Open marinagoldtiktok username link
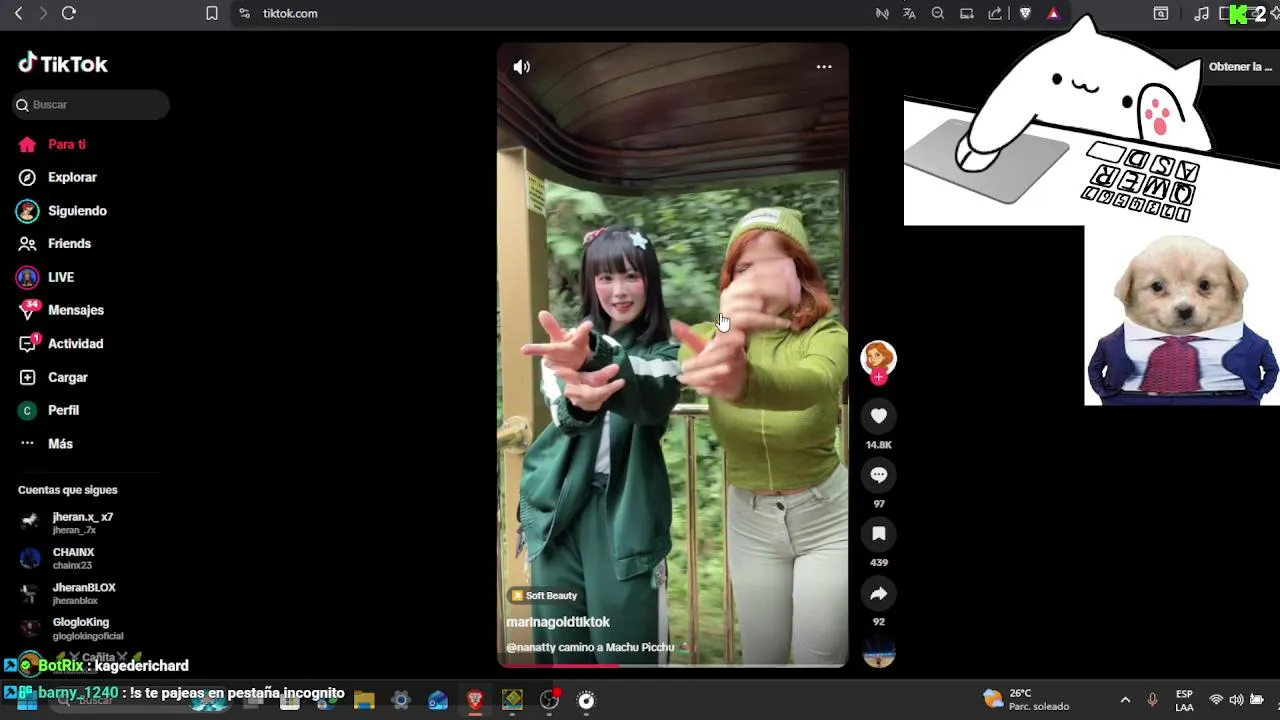This screenshot has width=1280, height=720. tap(558, 622)
